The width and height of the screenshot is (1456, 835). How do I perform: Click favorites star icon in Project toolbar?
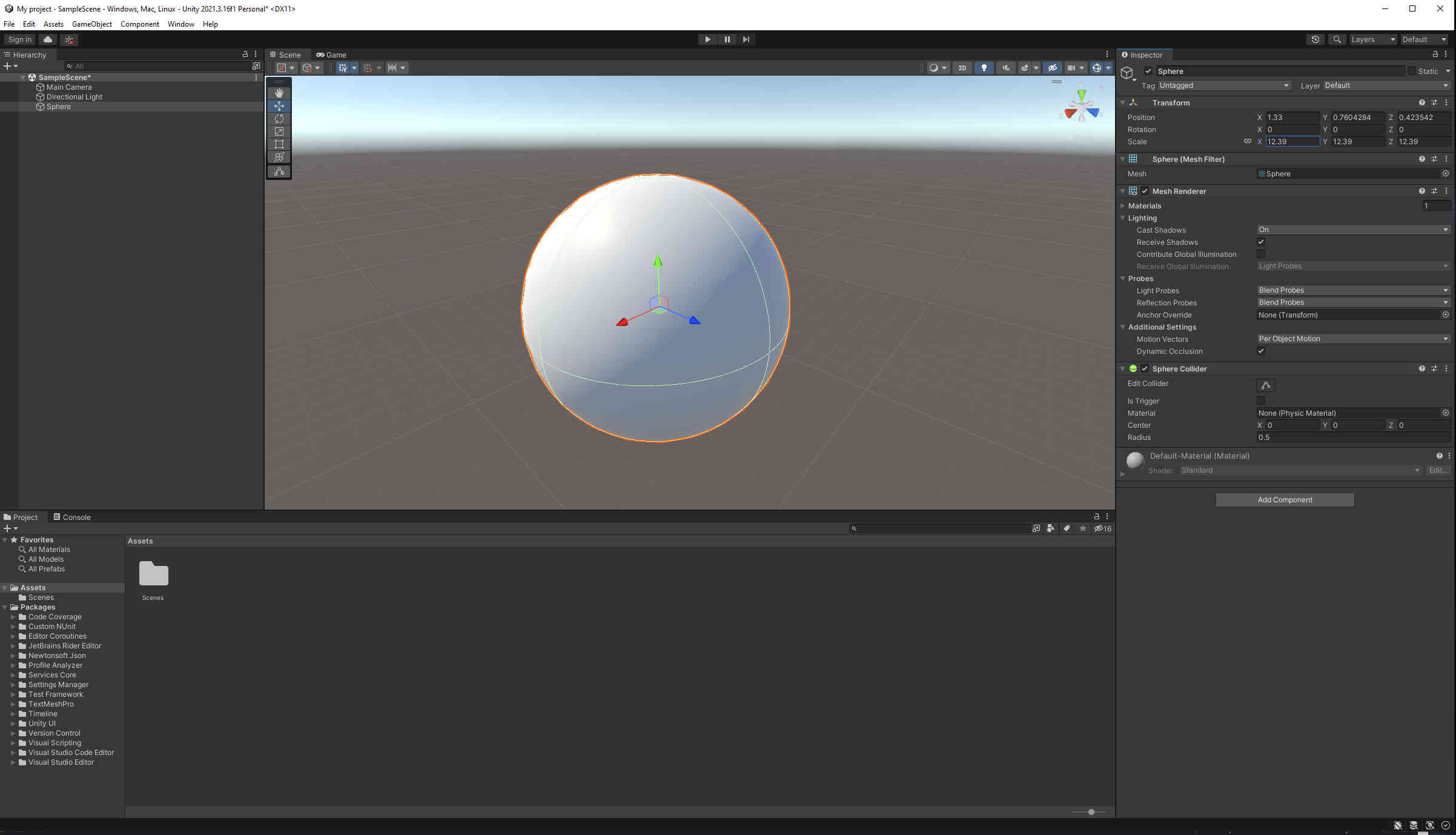click(1083, 528)
